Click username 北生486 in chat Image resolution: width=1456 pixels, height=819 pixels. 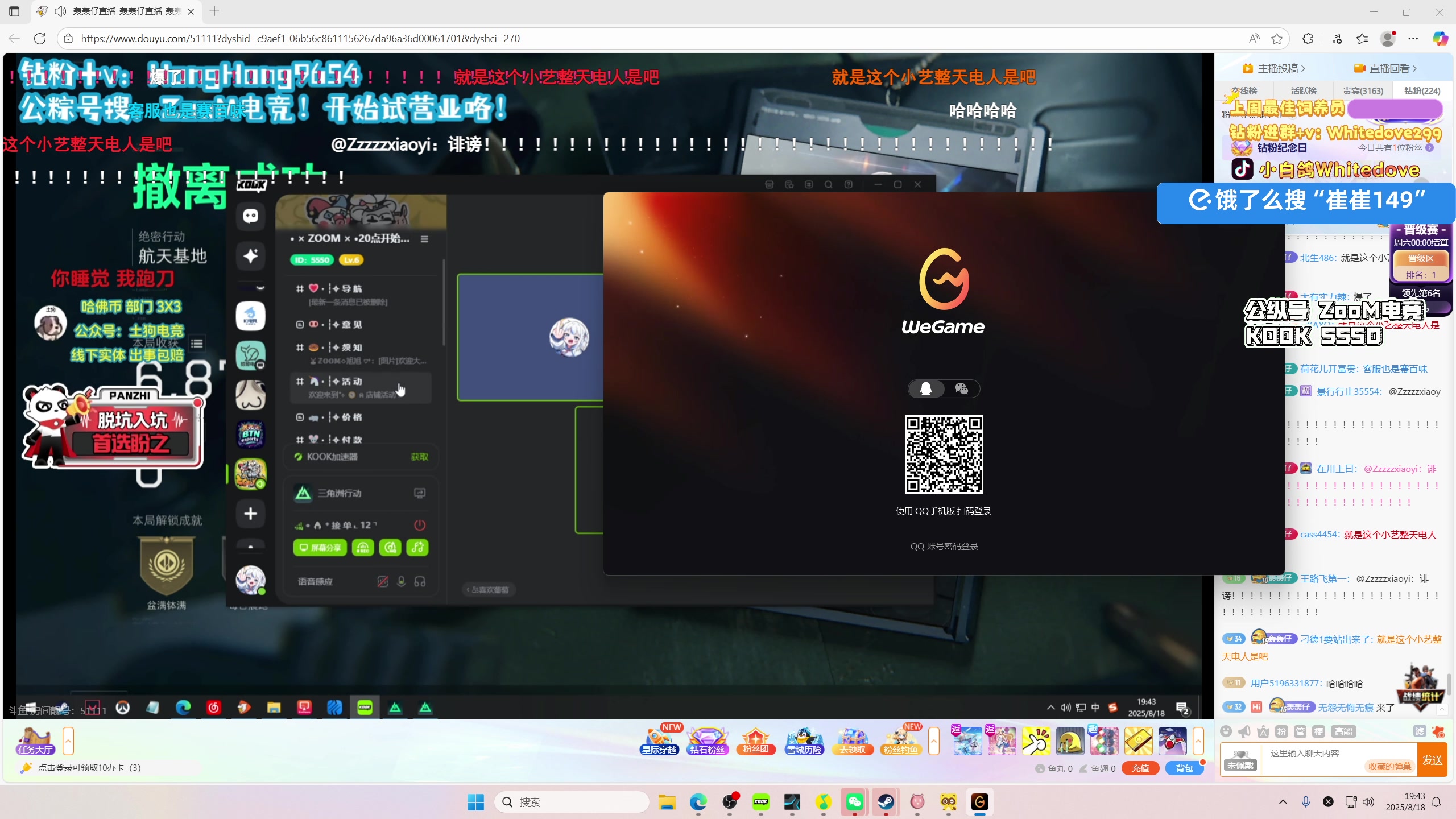point(1318,258)
